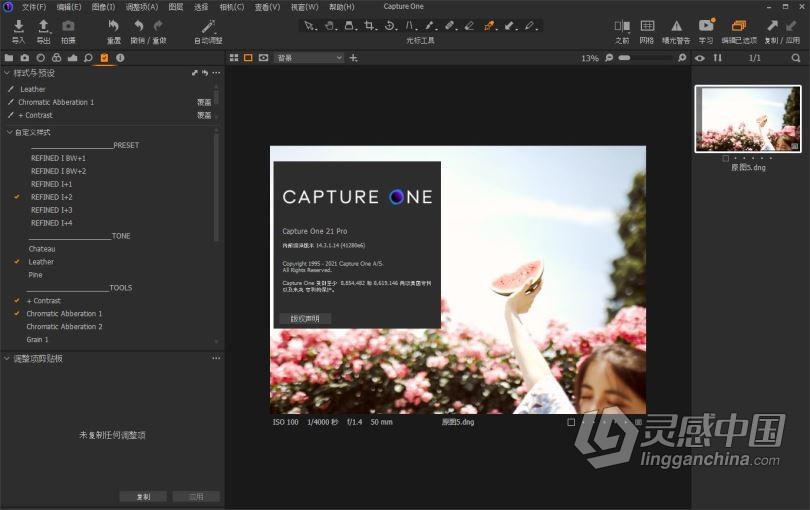The height and width of the screenshot is (510, 810).
Task: Click the Export (导出) toolbar icon
Action: pyautogui.click(x=44, y=26)
